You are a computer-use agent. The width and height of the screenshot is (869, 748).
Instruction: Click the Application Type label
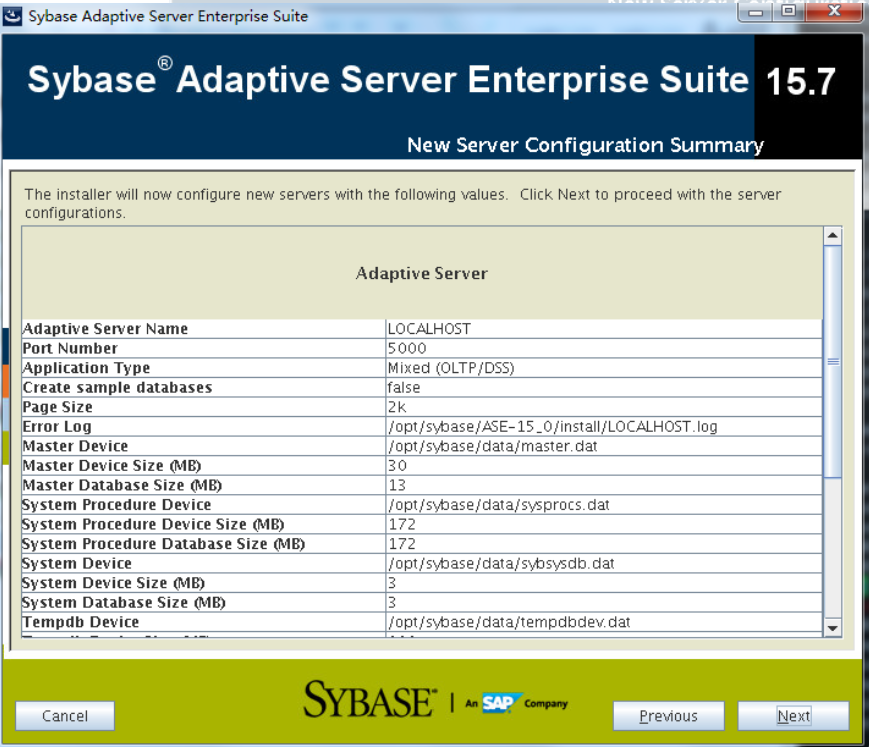click(86, 368)
